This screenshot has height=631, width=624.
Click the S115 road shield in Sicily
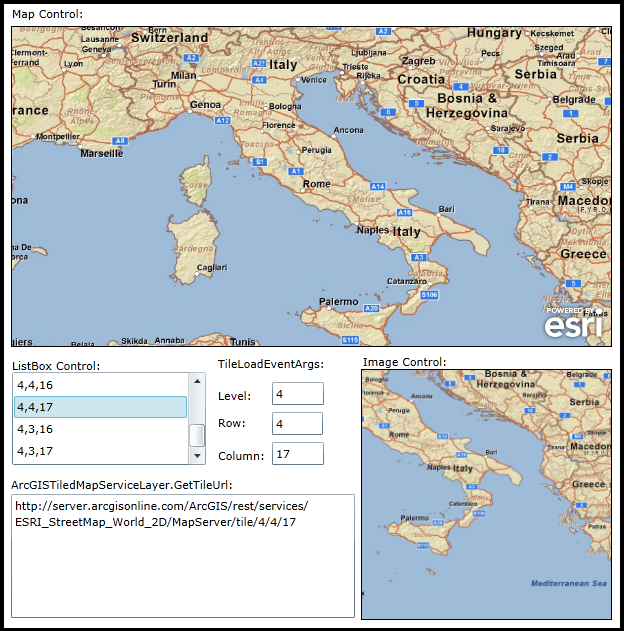coord(350,340)
